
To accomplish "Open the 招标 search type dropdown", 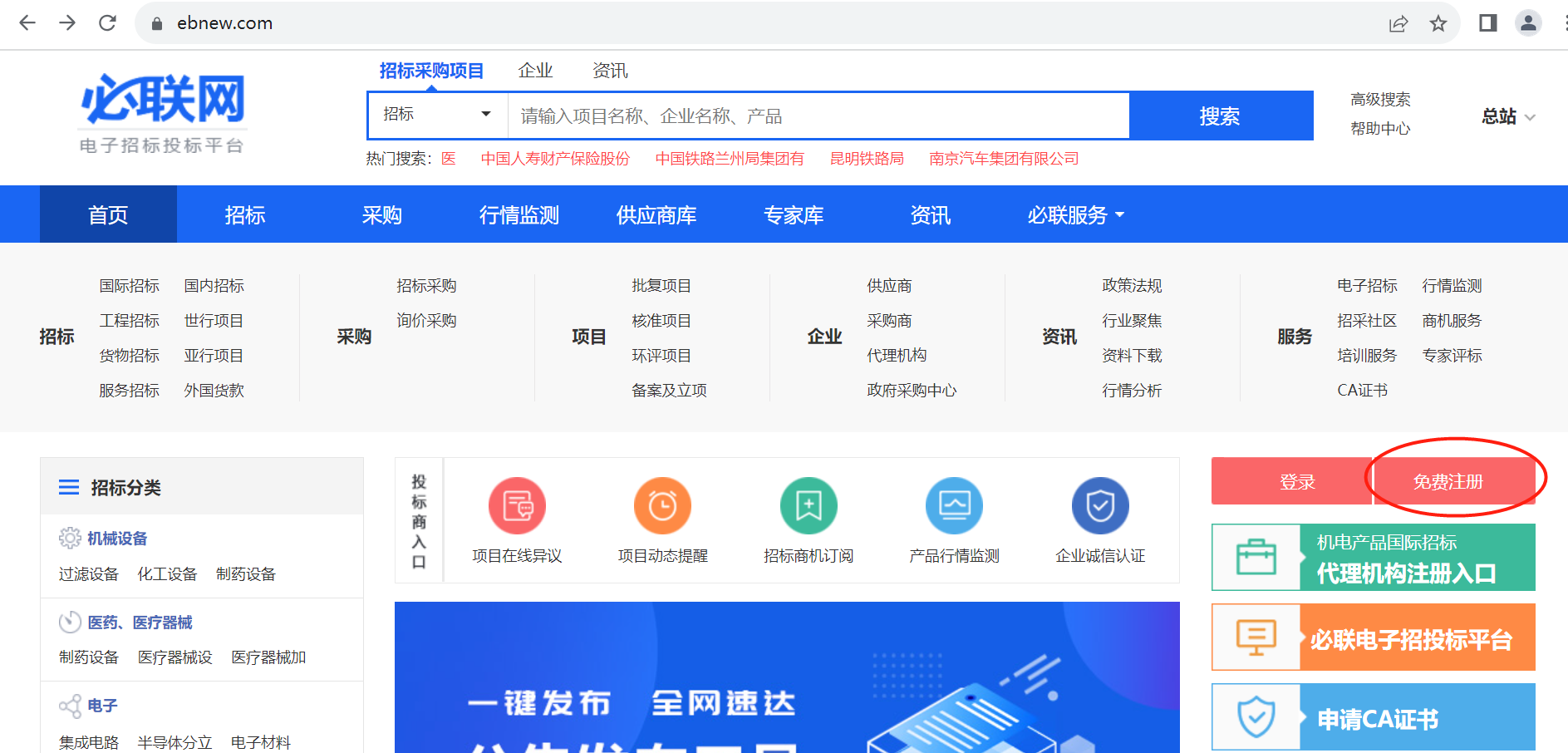I will pos(437,115).
